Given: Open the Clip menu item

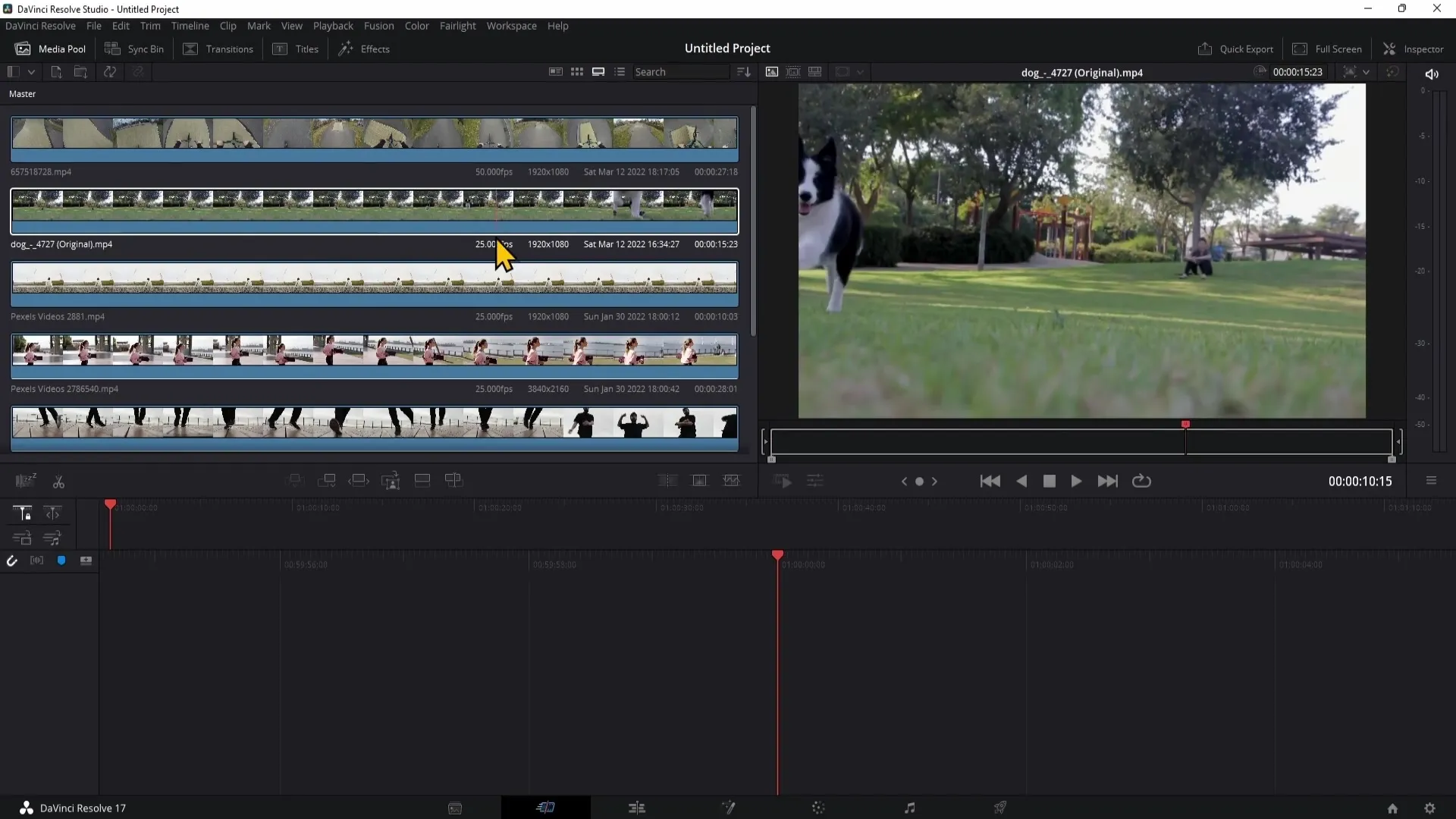Looking at the screenshot, I should [x=228, y=26].
